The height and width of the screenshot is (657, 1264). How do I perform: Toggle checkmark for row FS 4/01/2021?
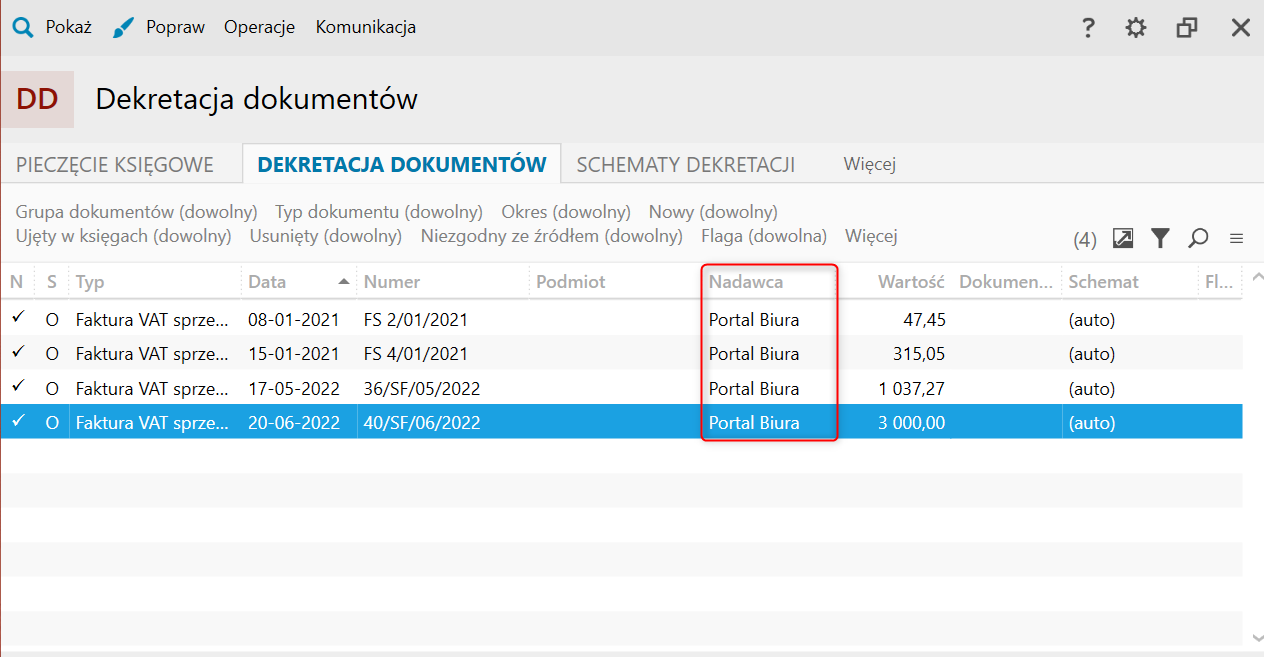17,353
